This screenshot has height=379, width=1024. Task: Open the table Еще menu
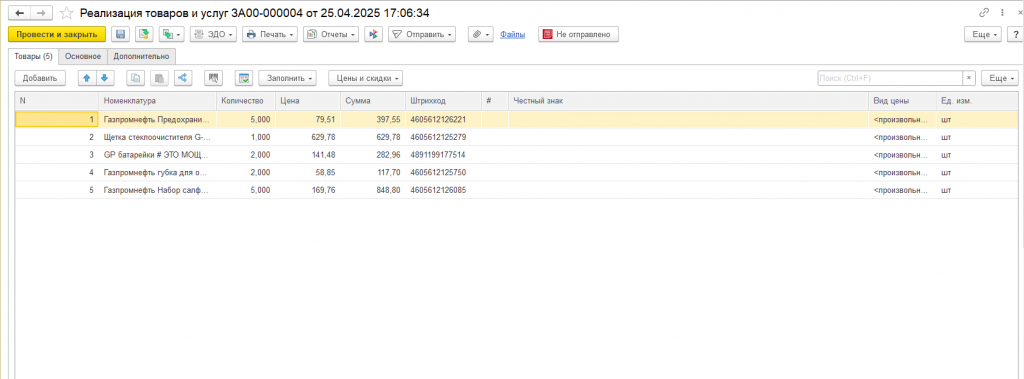tap(999, 78)
